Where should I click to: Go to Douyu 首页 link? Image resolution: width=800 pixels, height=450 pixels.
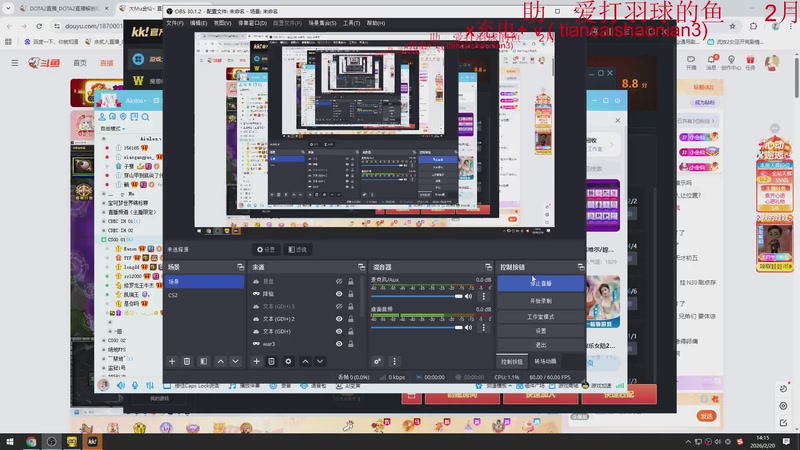[x=80, y=63]
